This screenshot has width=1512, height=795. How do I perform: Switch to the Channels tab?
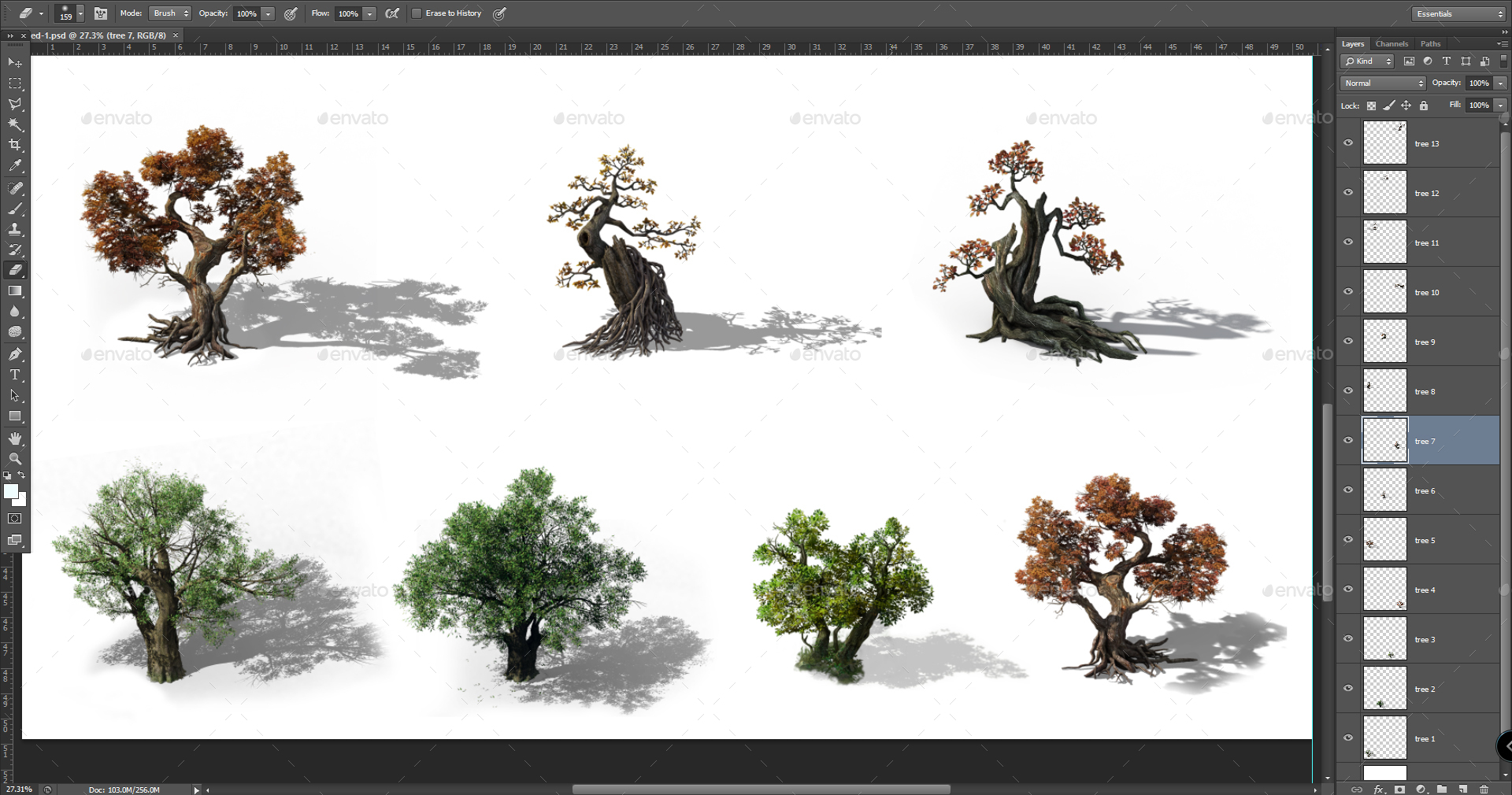coord(1392,43)
